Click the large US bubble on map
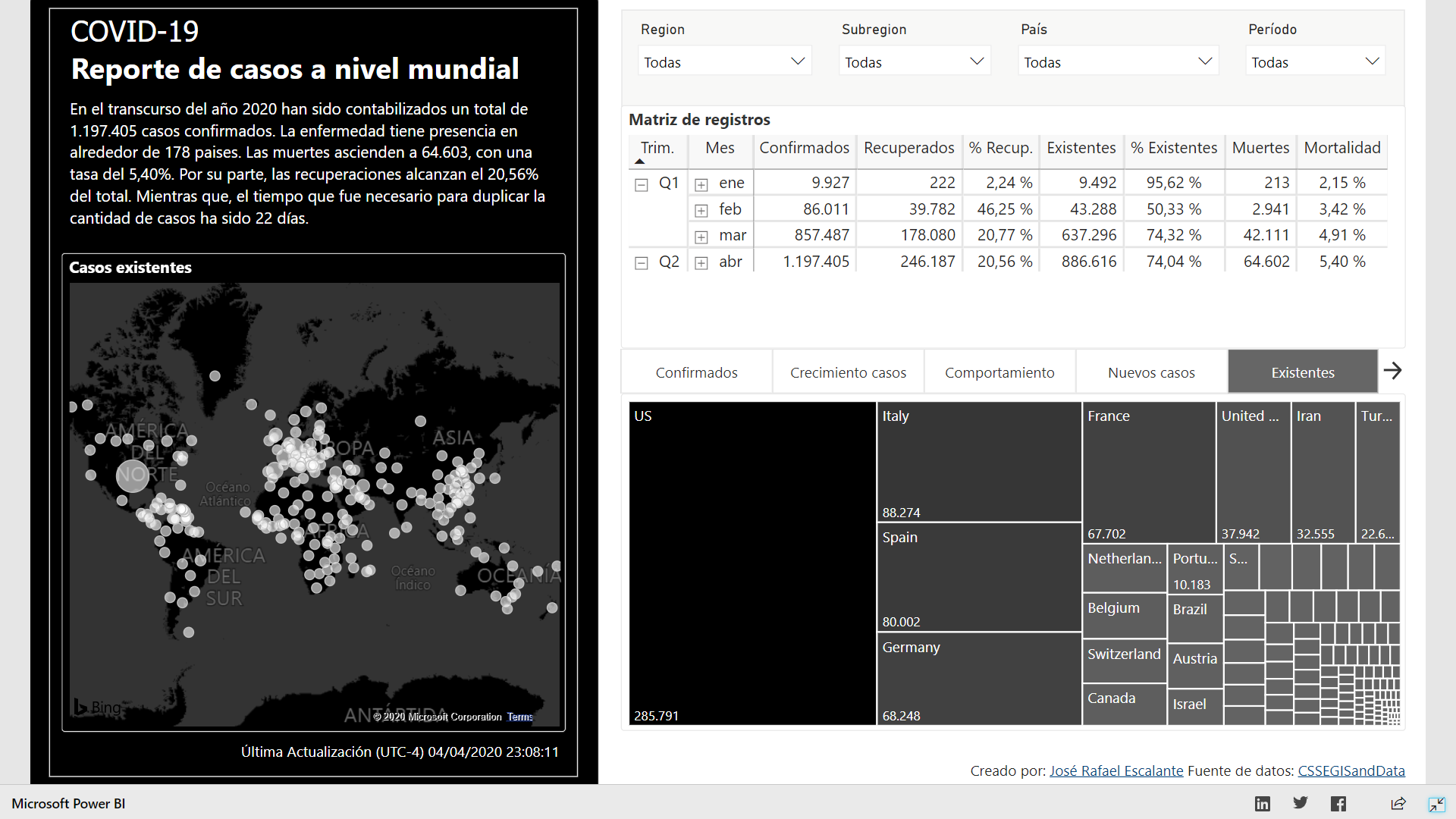 133,475
